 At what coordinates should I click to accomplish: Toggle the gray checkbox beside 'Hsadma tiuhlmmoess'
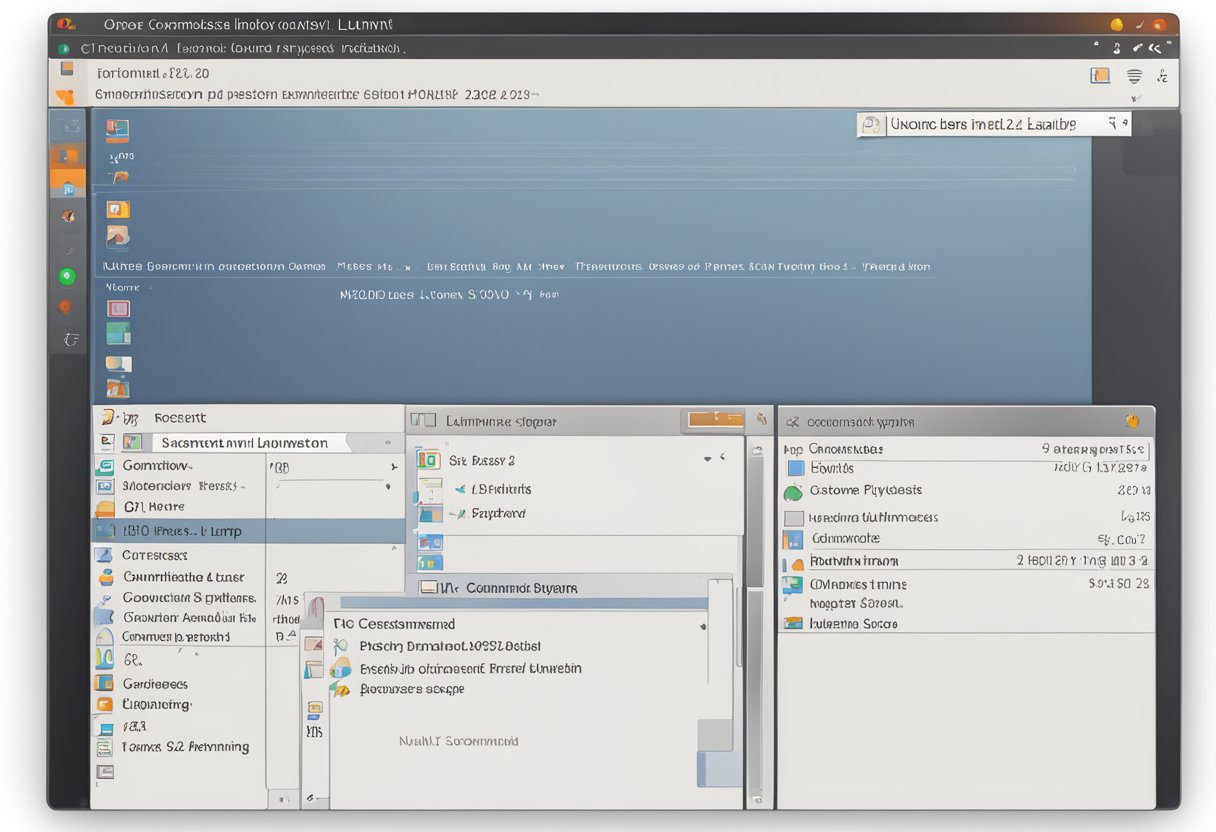click(794, 518)
